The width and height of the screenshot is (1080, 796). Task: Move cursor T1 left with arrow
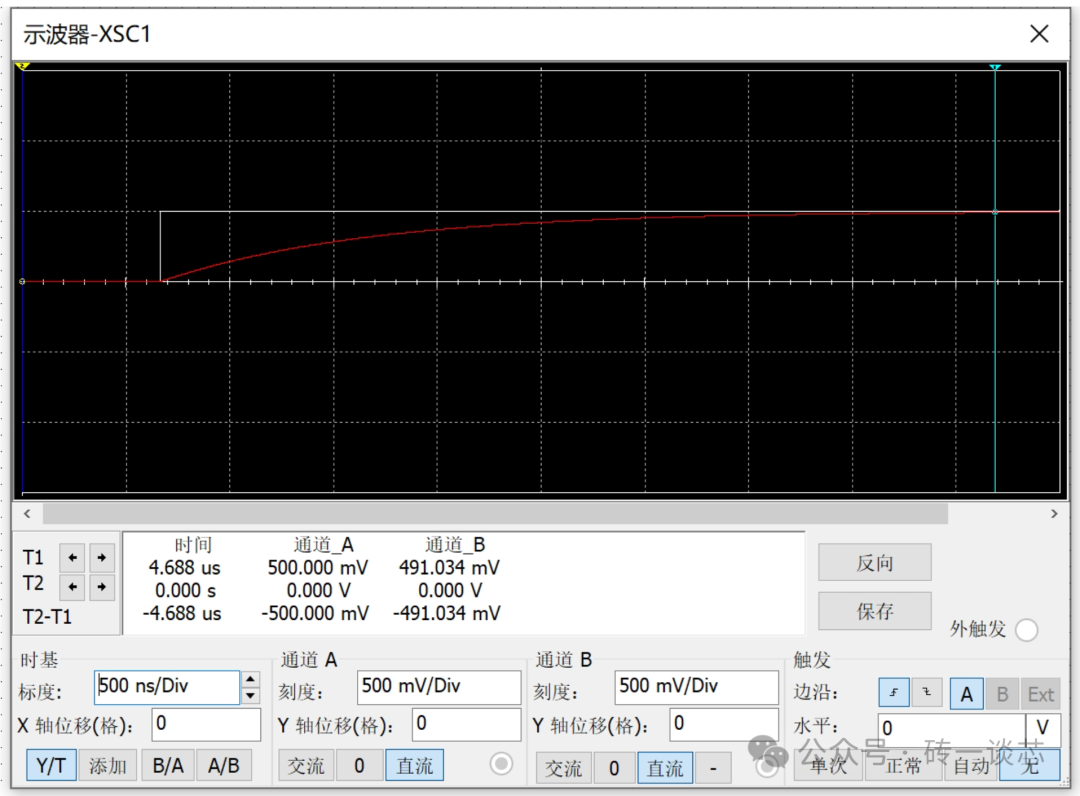pos(72,558)
